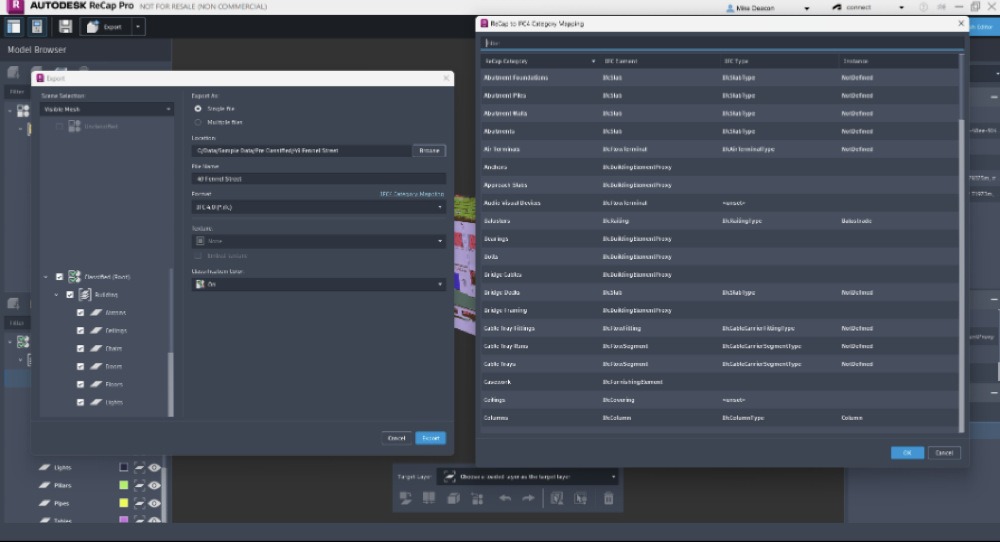Collapse the Classified (Root) tree node

(x=46, y=277)
